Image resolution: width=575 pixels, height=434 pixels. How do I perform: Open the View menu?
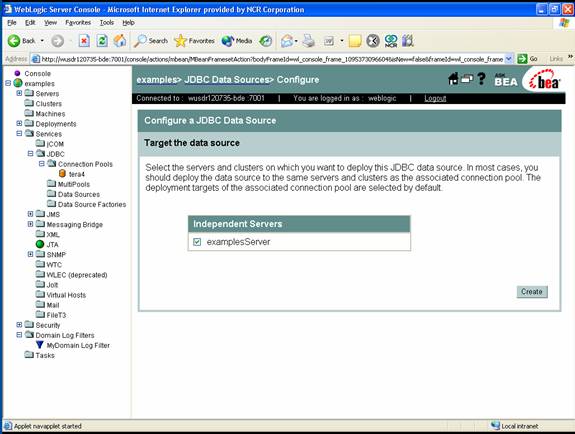[x=51, y=23]
